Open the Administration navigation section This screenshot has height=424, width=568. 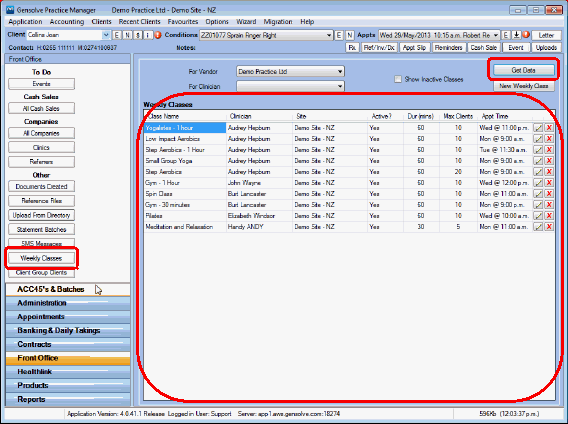[68, 303]
